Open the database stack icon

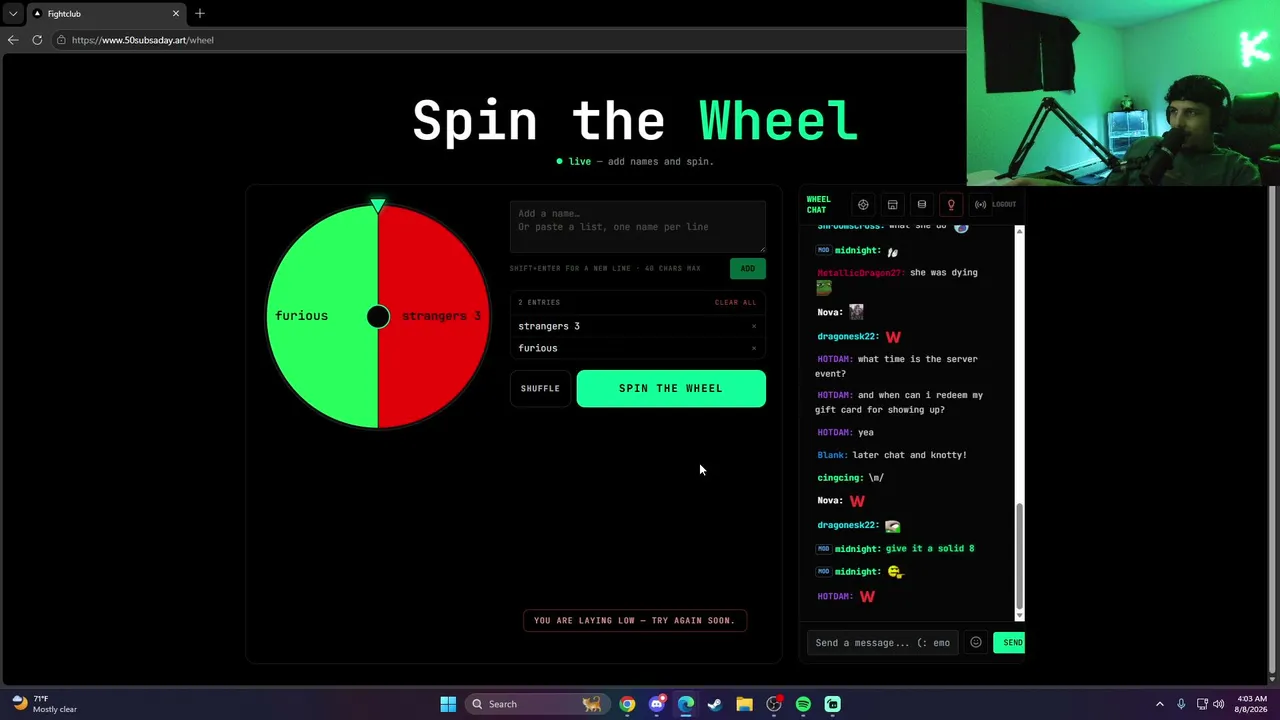tap(922, 205)
